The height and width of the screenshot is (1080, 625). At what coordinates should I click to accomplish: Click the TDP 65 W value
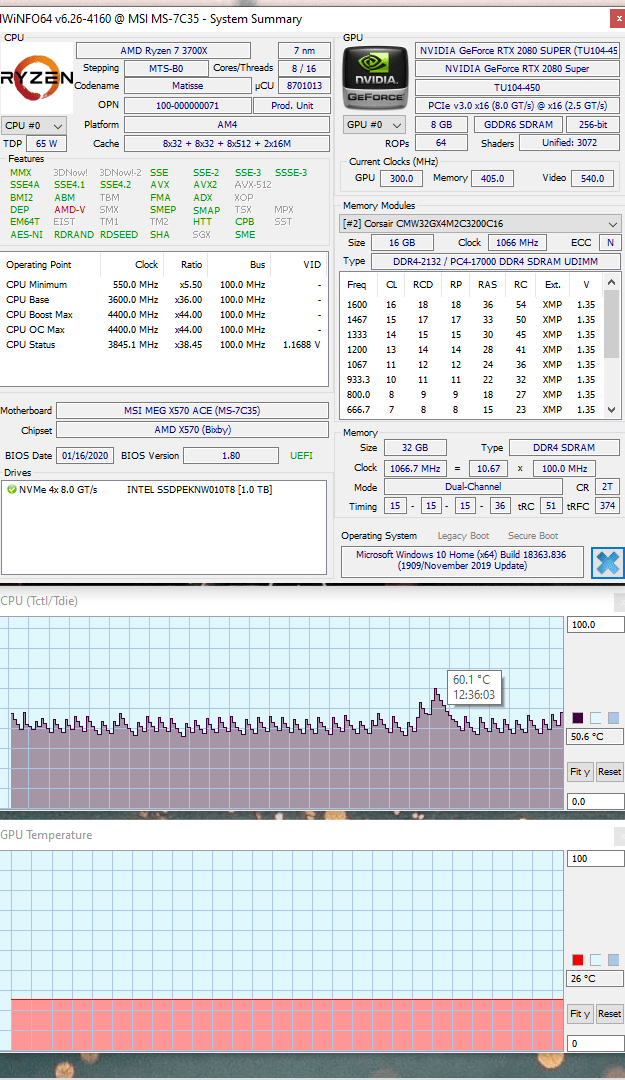(x=46, y=143)
